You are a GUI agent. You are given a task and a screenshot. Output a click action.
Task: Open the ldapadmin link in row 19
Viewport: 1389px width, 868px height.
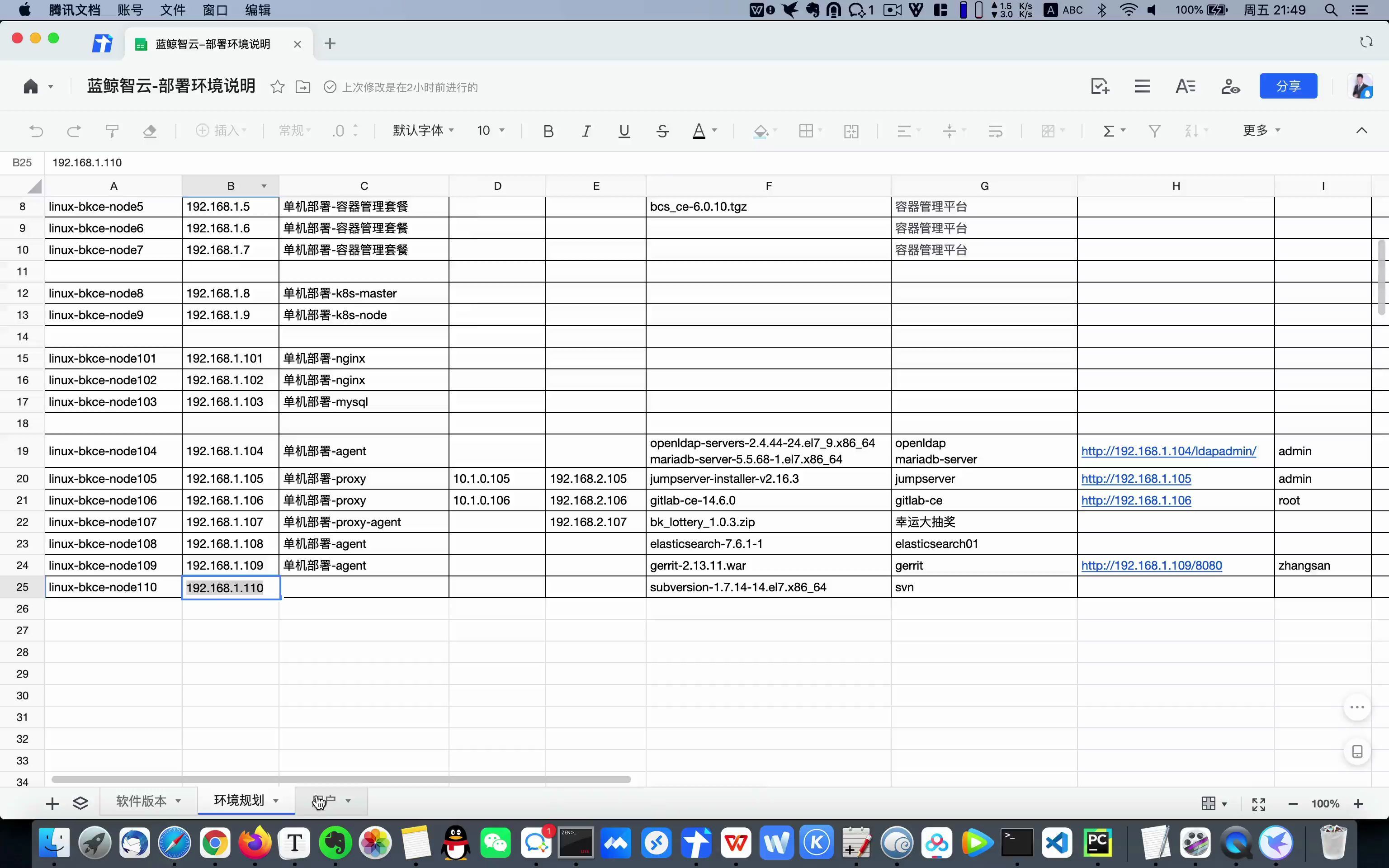click(x=1168, y=451)
